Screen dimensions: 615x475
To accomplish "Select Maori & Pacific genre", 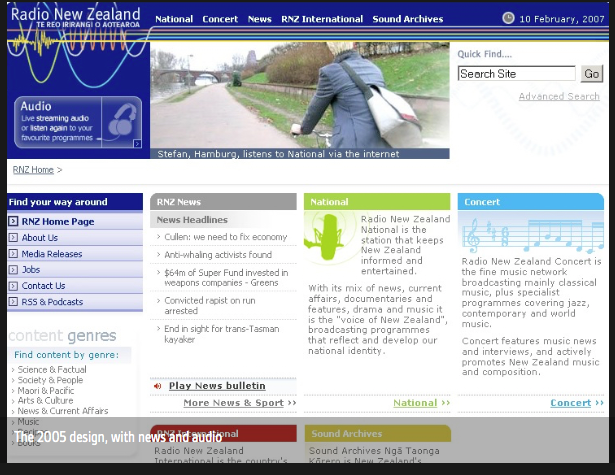I will click(x=45, y=391).
